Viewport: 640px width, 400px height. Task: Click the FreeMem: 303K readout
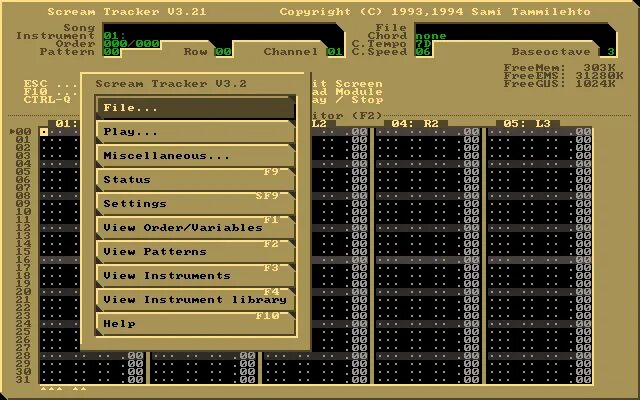(x=559, y=68)
